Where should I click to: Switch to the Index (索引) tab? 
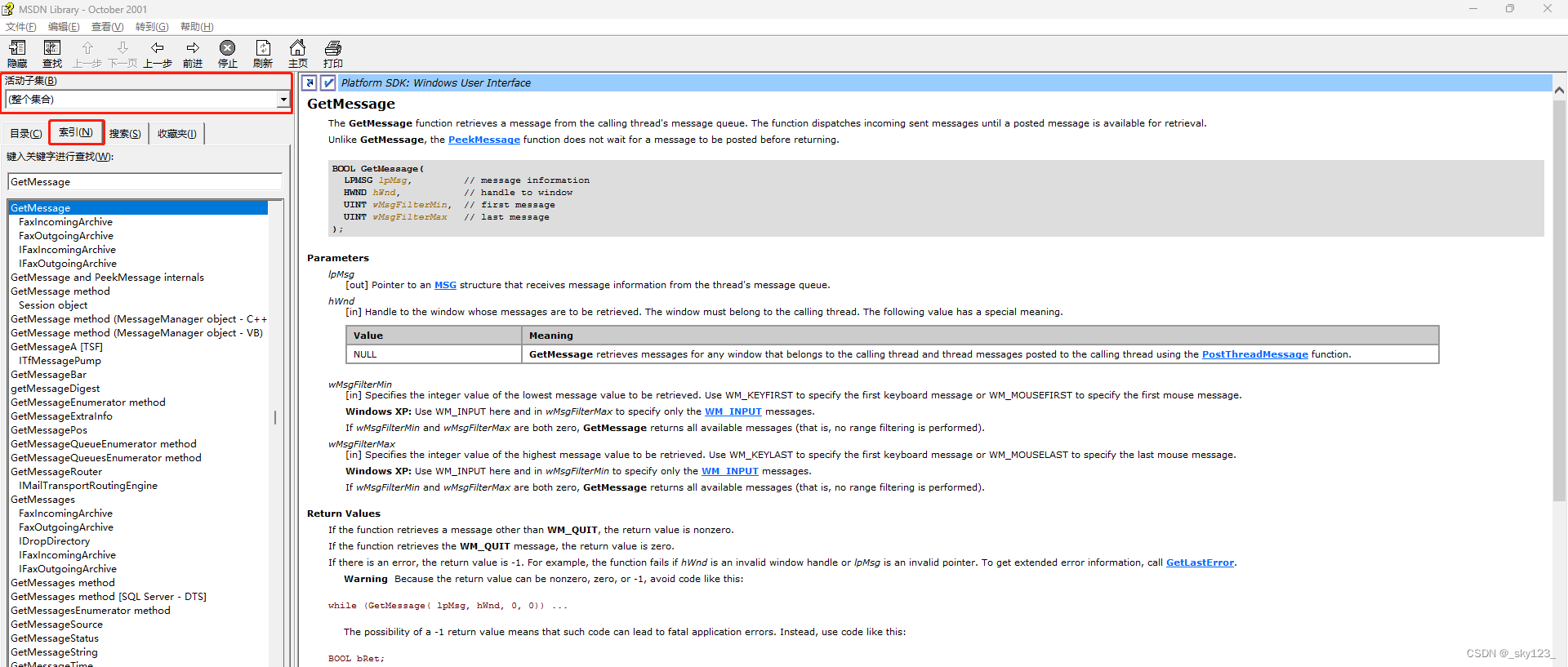point(76,132)
